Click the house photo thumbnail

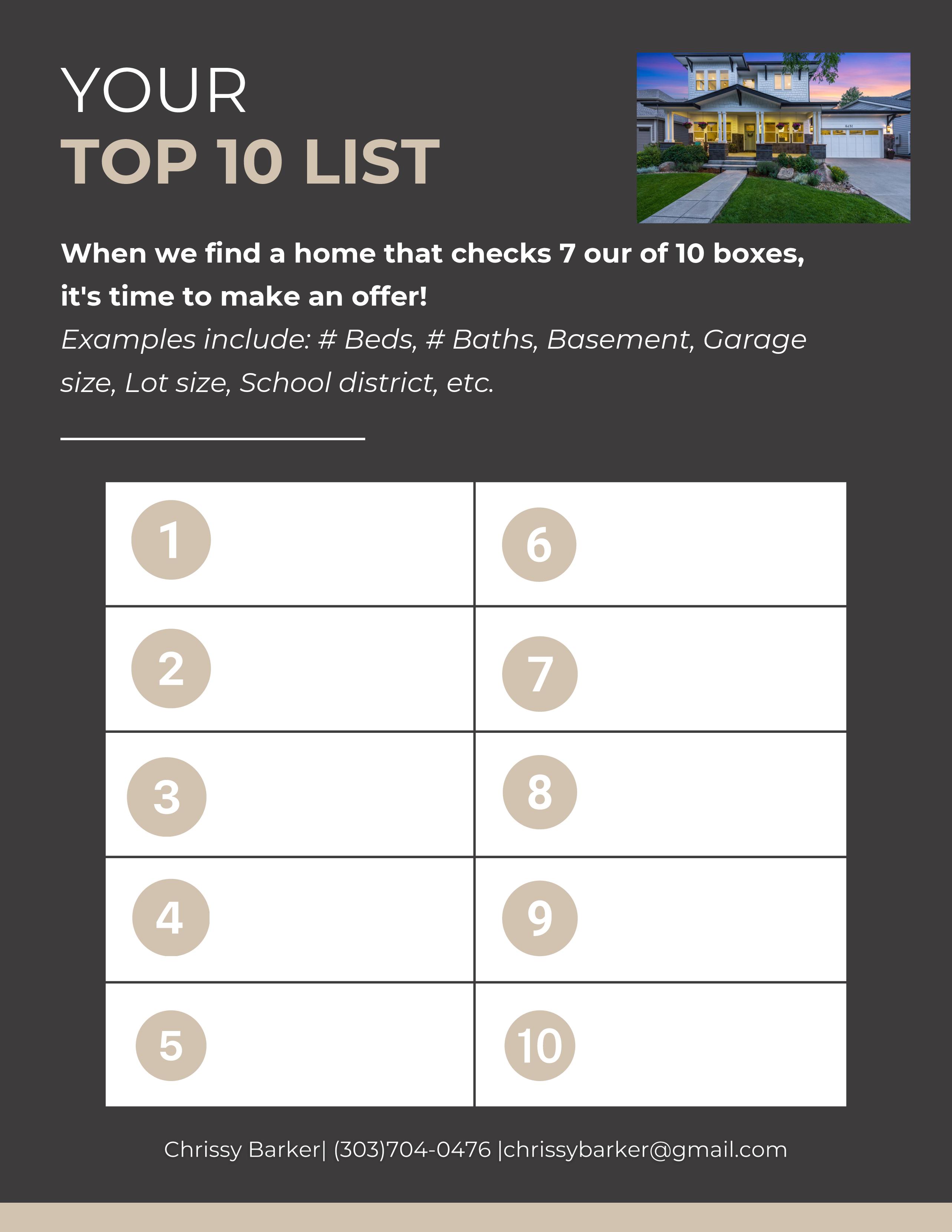773,138
